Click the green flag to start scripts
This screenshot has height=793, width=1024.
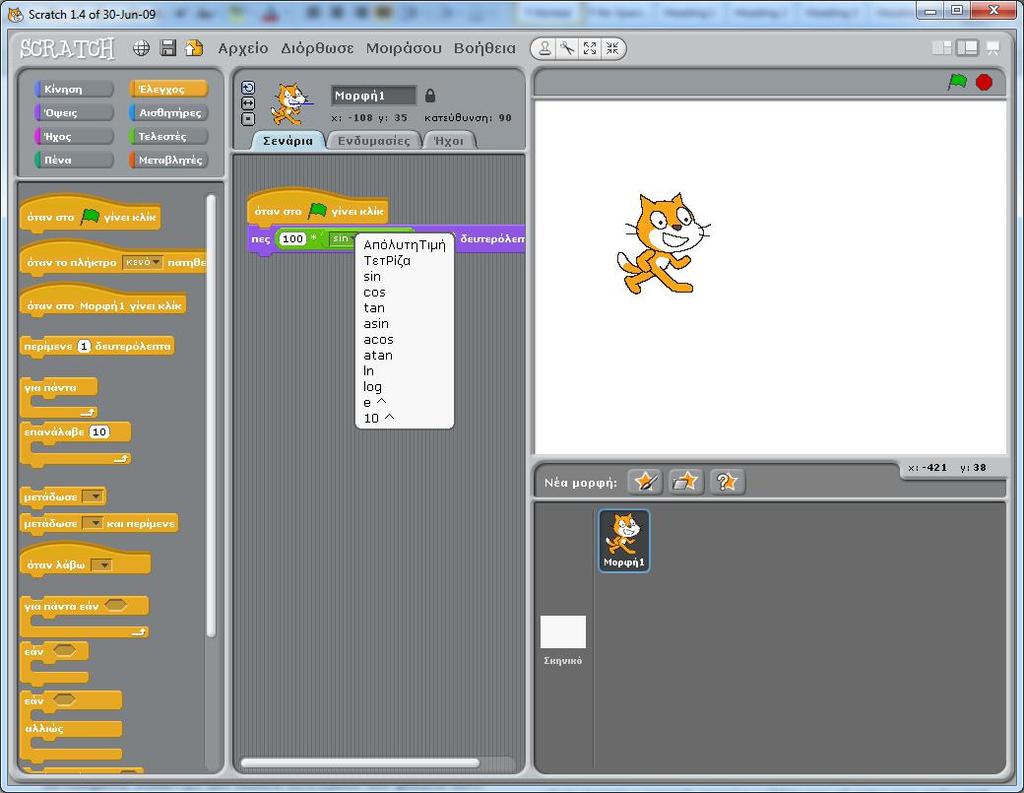click(957, 82)
